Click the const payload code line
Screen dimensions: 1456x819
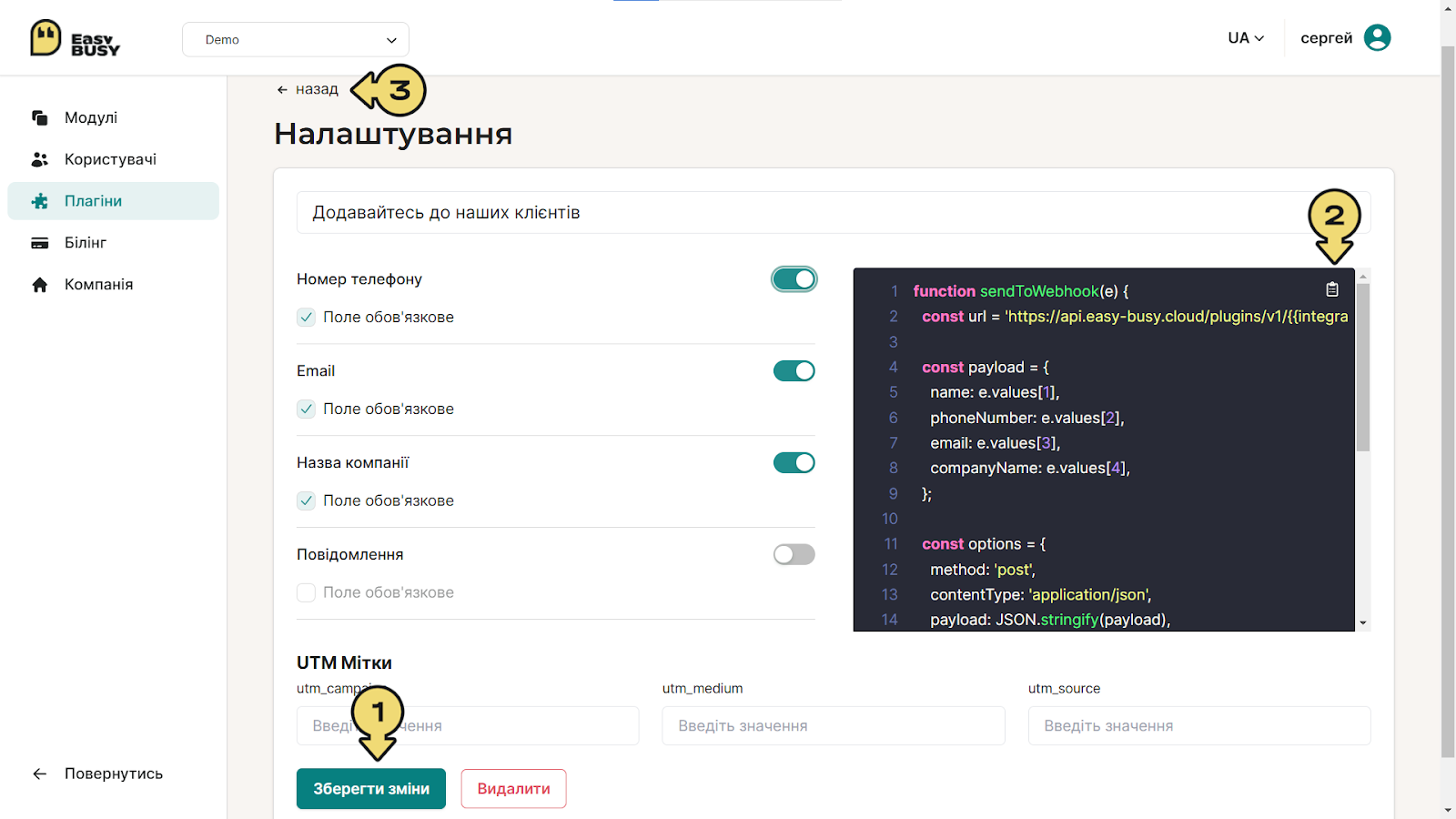(986, 367)
